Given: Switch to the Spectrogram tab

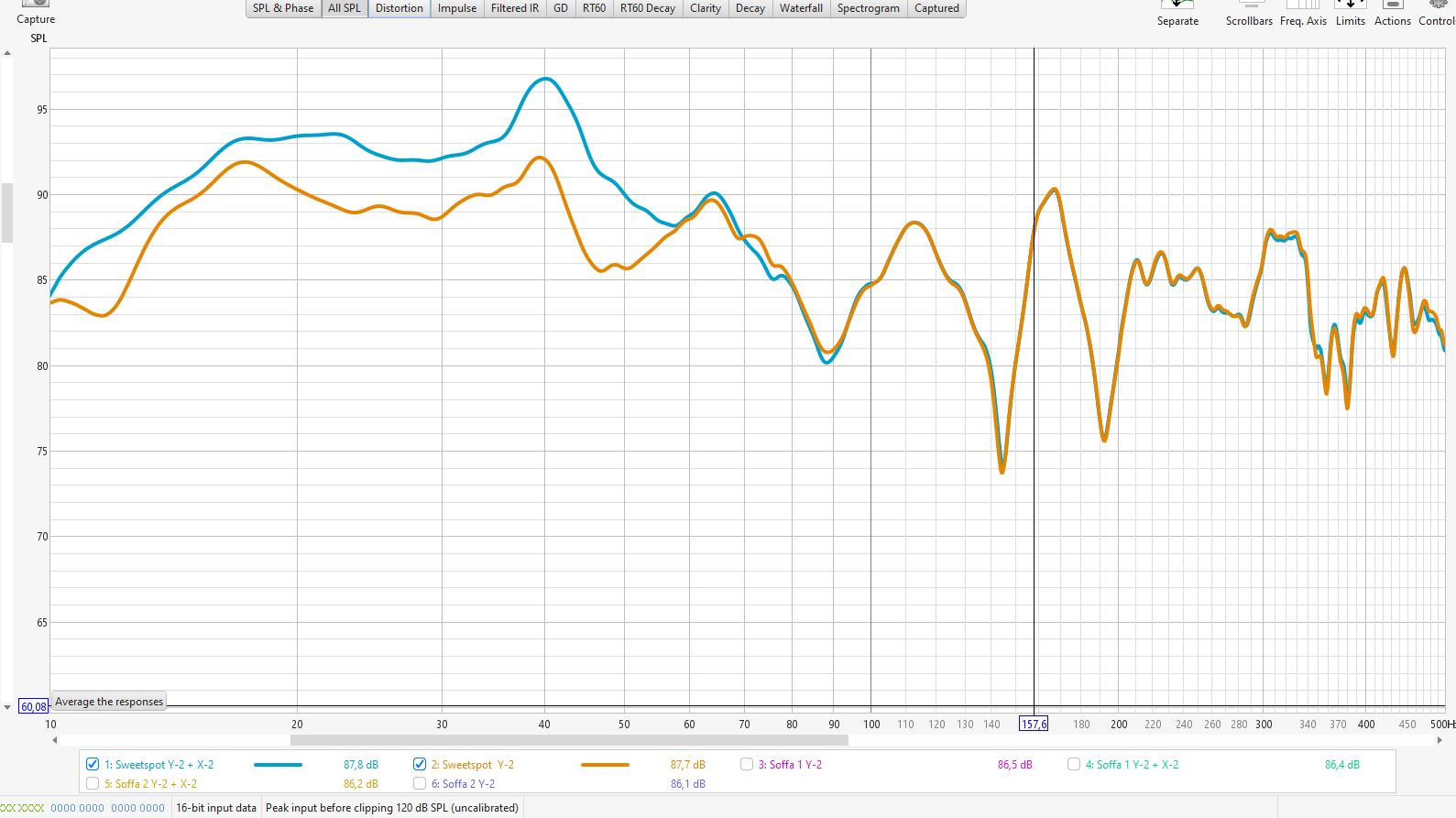Looking at the screenshot, I should pos(869,8).
